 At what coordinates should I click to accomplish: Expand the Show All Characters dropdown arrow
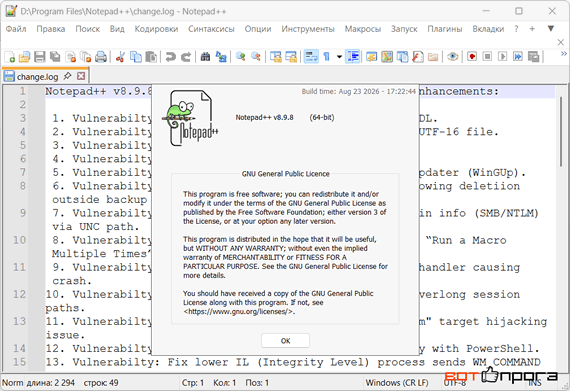pos(339,57)
